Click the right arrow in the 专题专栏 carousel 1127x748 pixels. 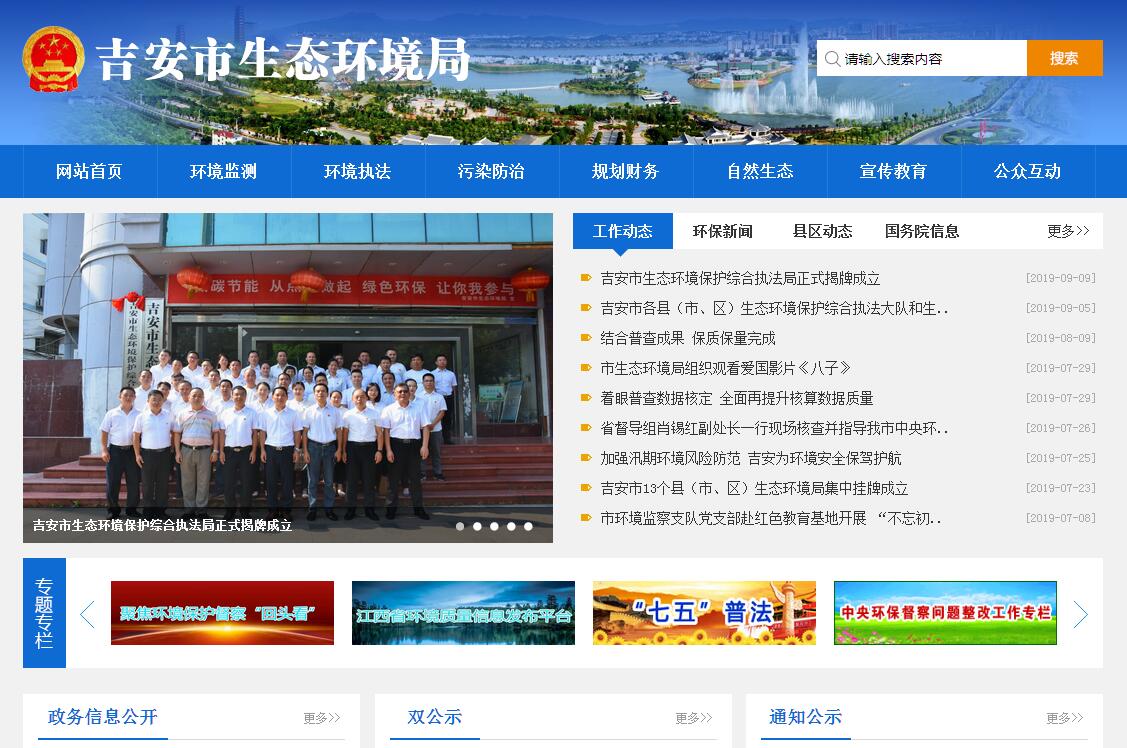[x=1080, y=614]
